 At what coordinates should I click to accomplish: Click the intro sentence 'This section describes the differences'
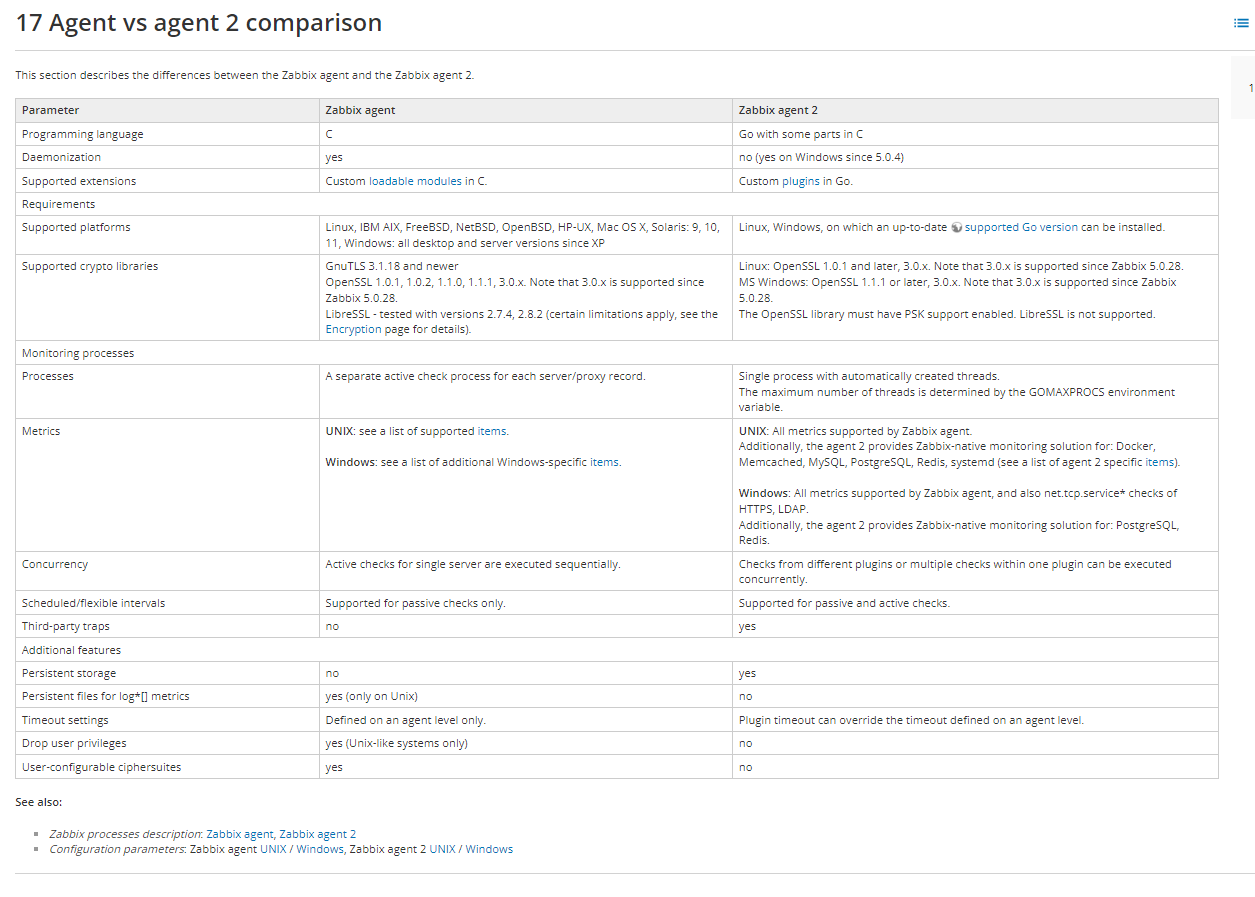pos(245,75)
